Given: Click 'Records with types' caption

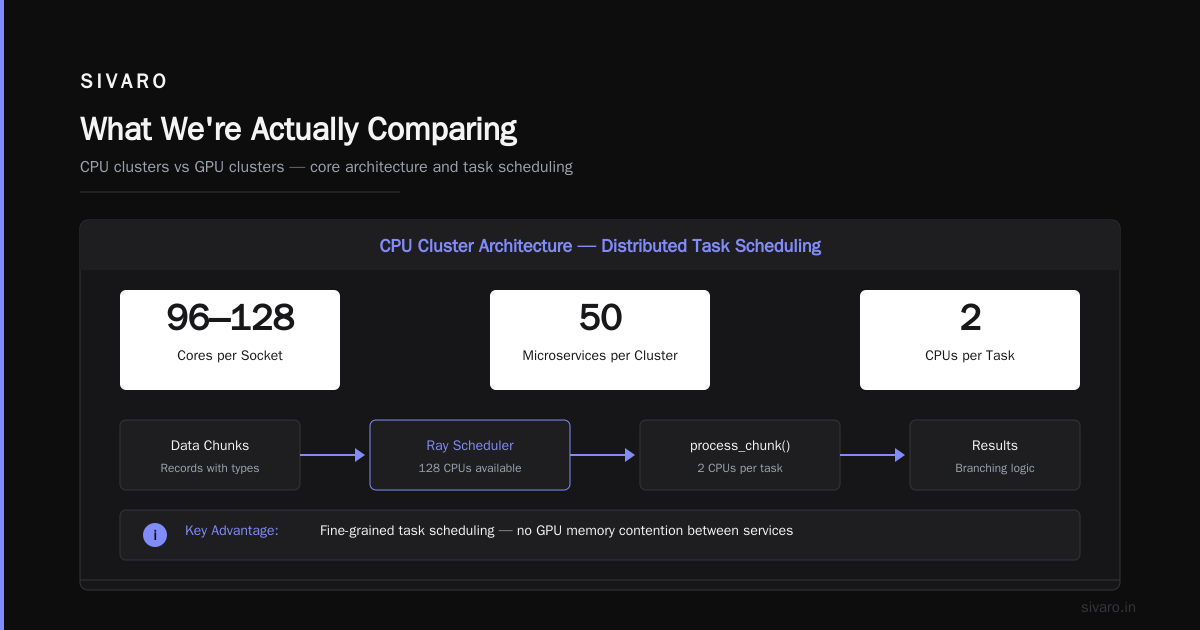Looking at the screenshot, I should coord(210,468).
